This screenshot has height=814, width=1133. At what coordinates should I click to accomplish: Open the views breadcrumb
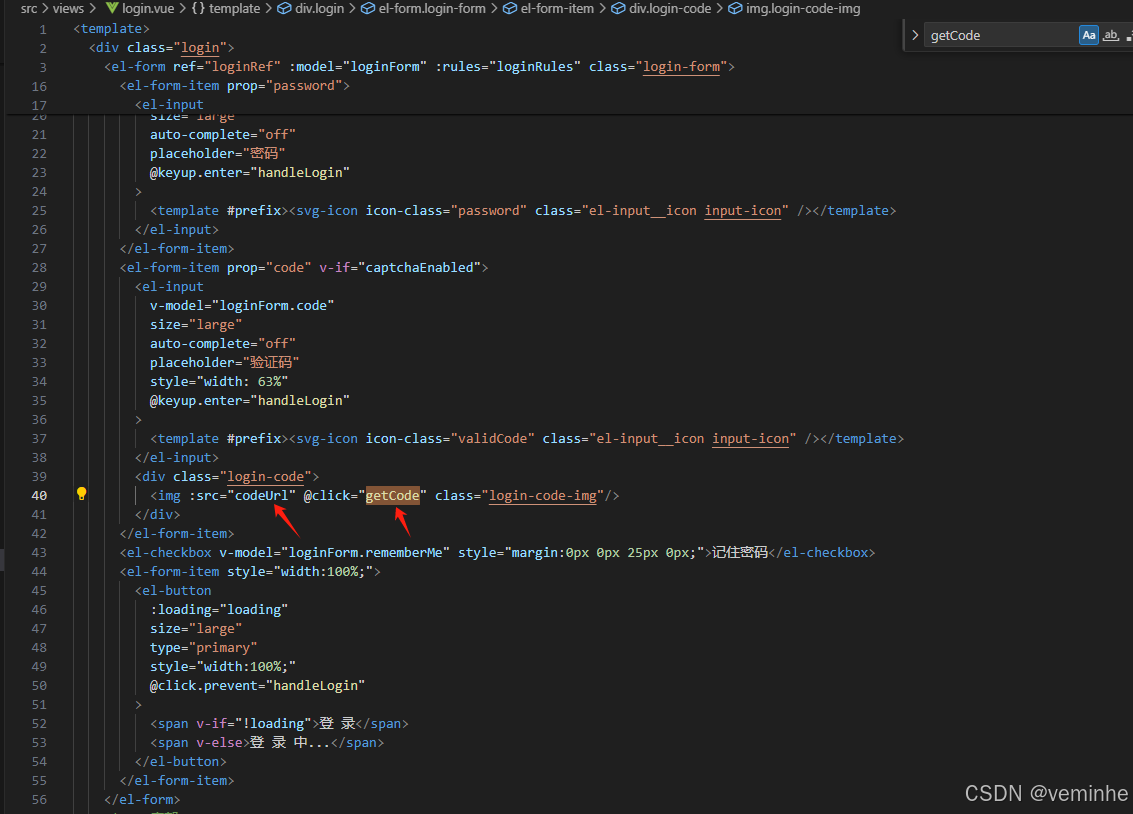click(x=68, y=9)
